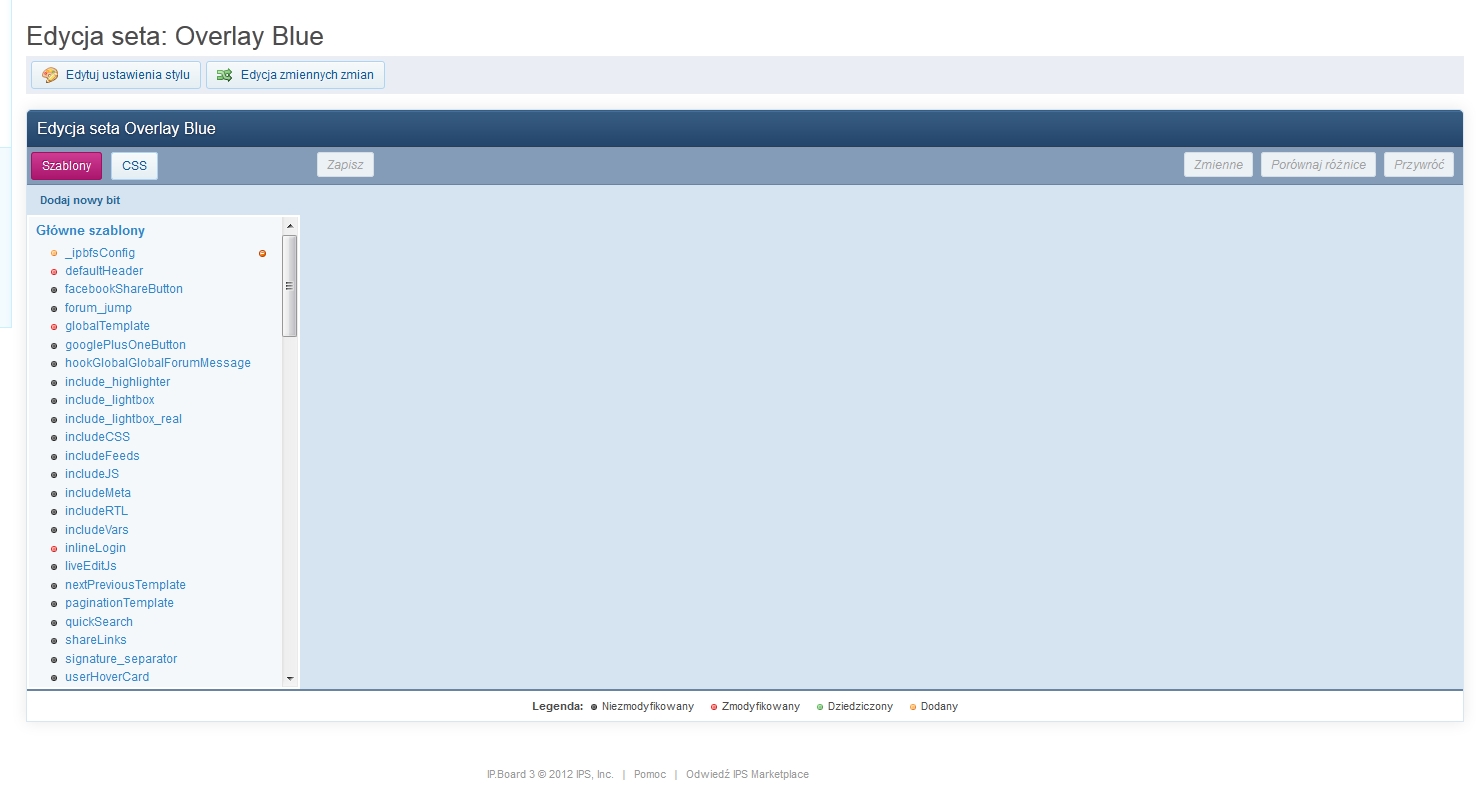1476x795 pixels.
Task: Switch to the Szablony tab
Action: coord(66,166)
